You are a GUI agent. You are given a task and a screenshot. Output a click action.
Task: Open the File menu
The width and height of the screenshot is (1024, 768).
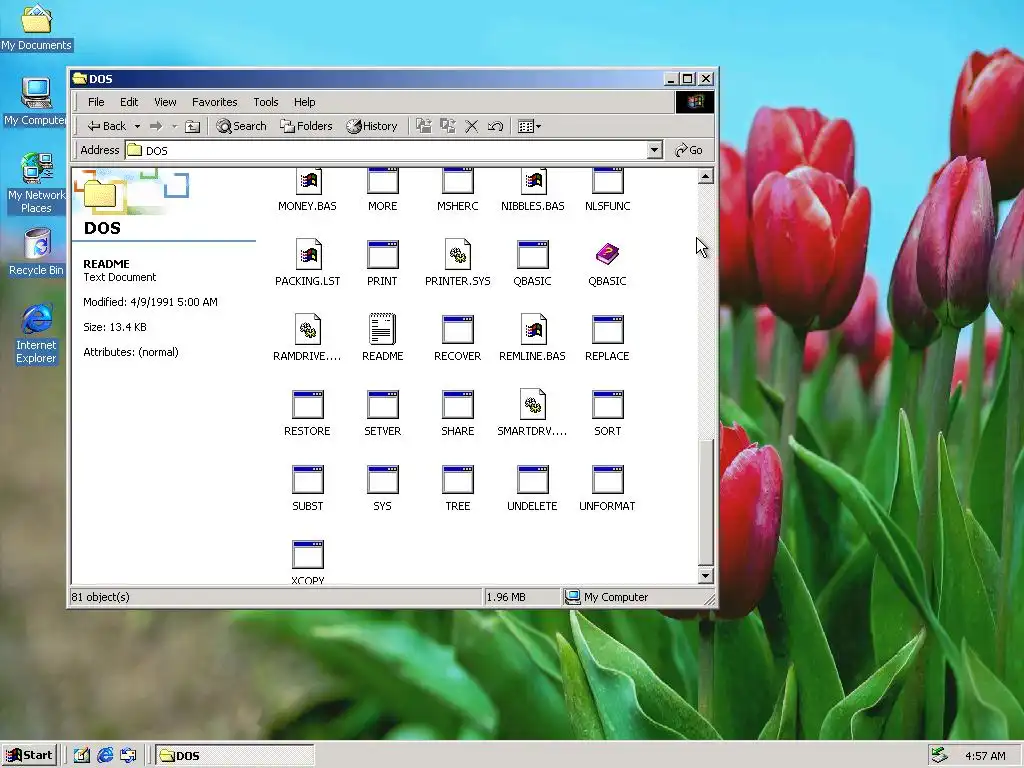[x=96, y=102]
